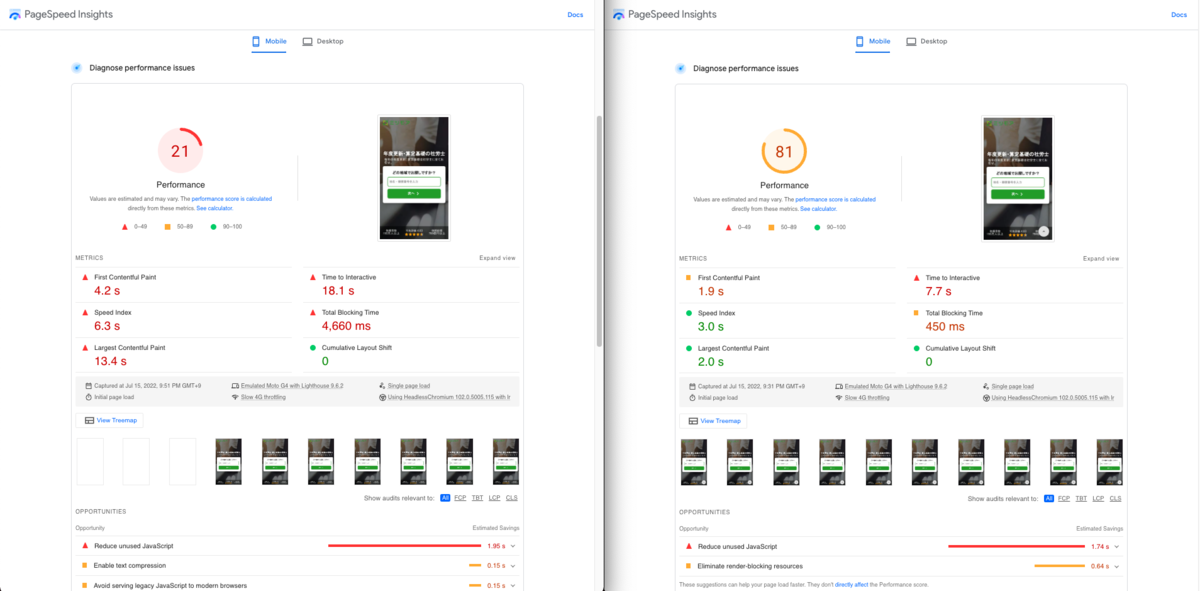1200x591 pixels.
Task: Click the red 21 performance score gauge
Action: [180, 151]
